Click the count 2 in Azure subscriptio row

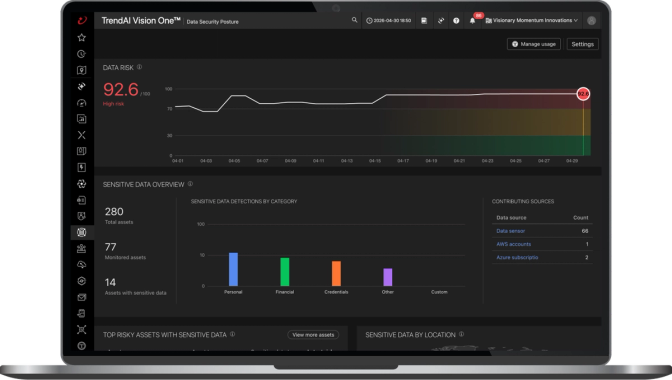click(x=587, y=257)
